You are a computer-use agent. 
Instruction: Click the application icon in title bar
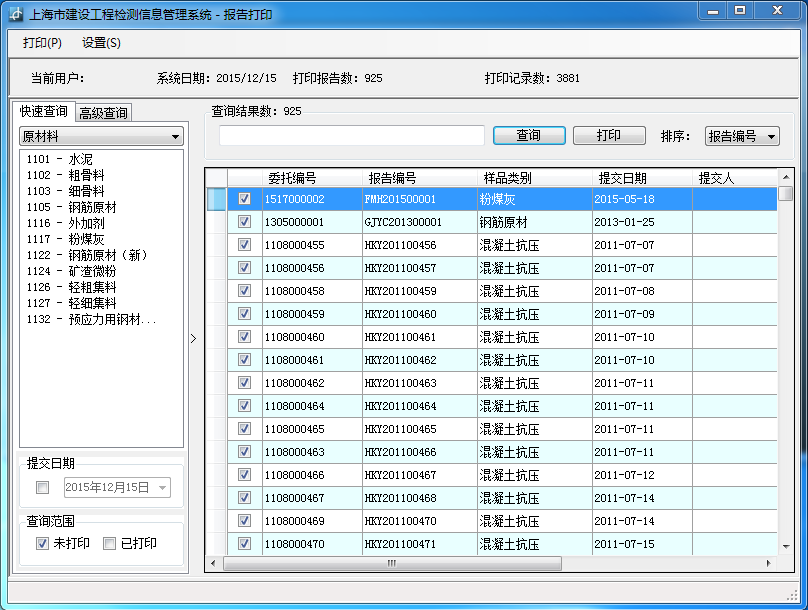click(x=16, y=14)
